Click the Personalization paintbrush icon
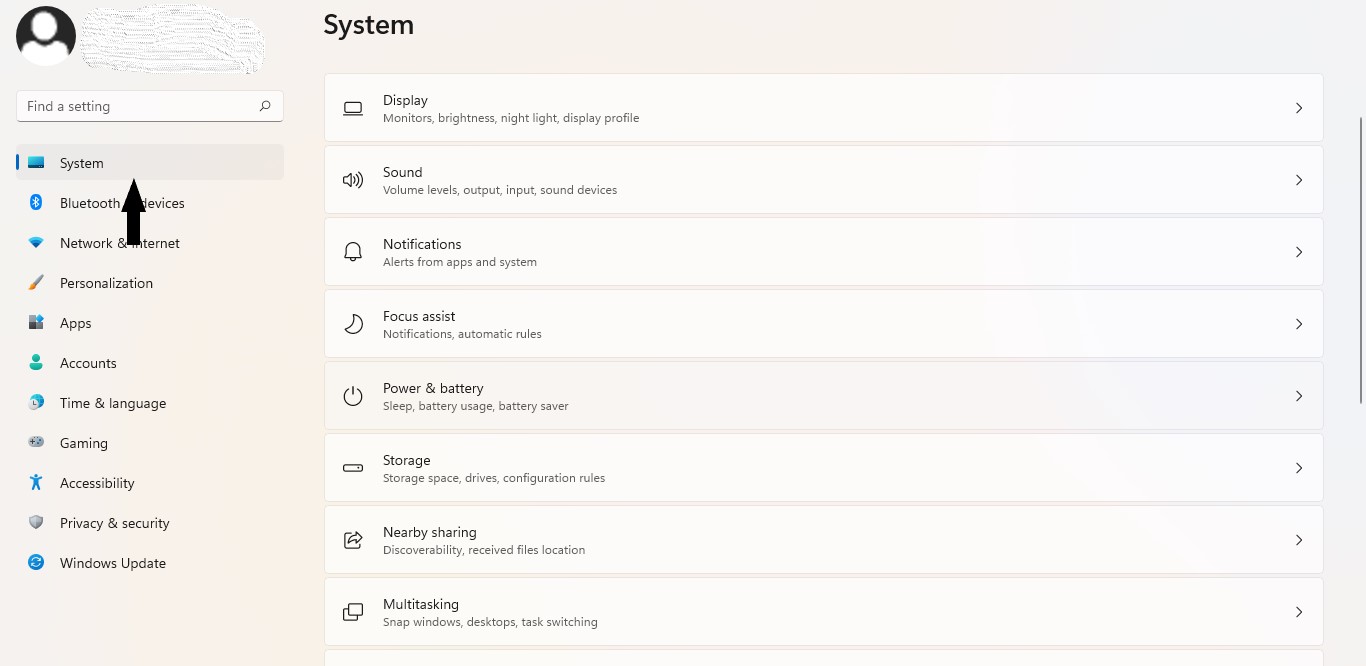The width and height of the screenshot is (1366, 666). (36, 283)
